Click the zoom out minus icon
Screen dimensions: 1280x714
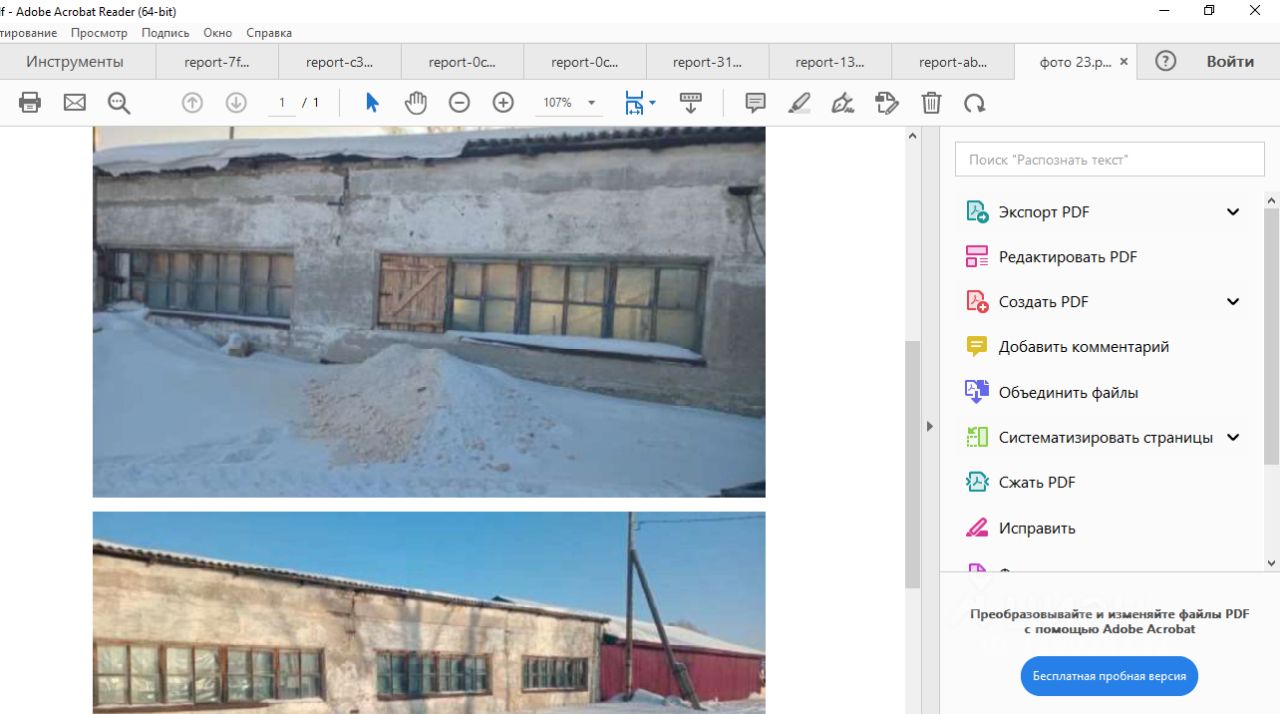(x=459, y=102)
